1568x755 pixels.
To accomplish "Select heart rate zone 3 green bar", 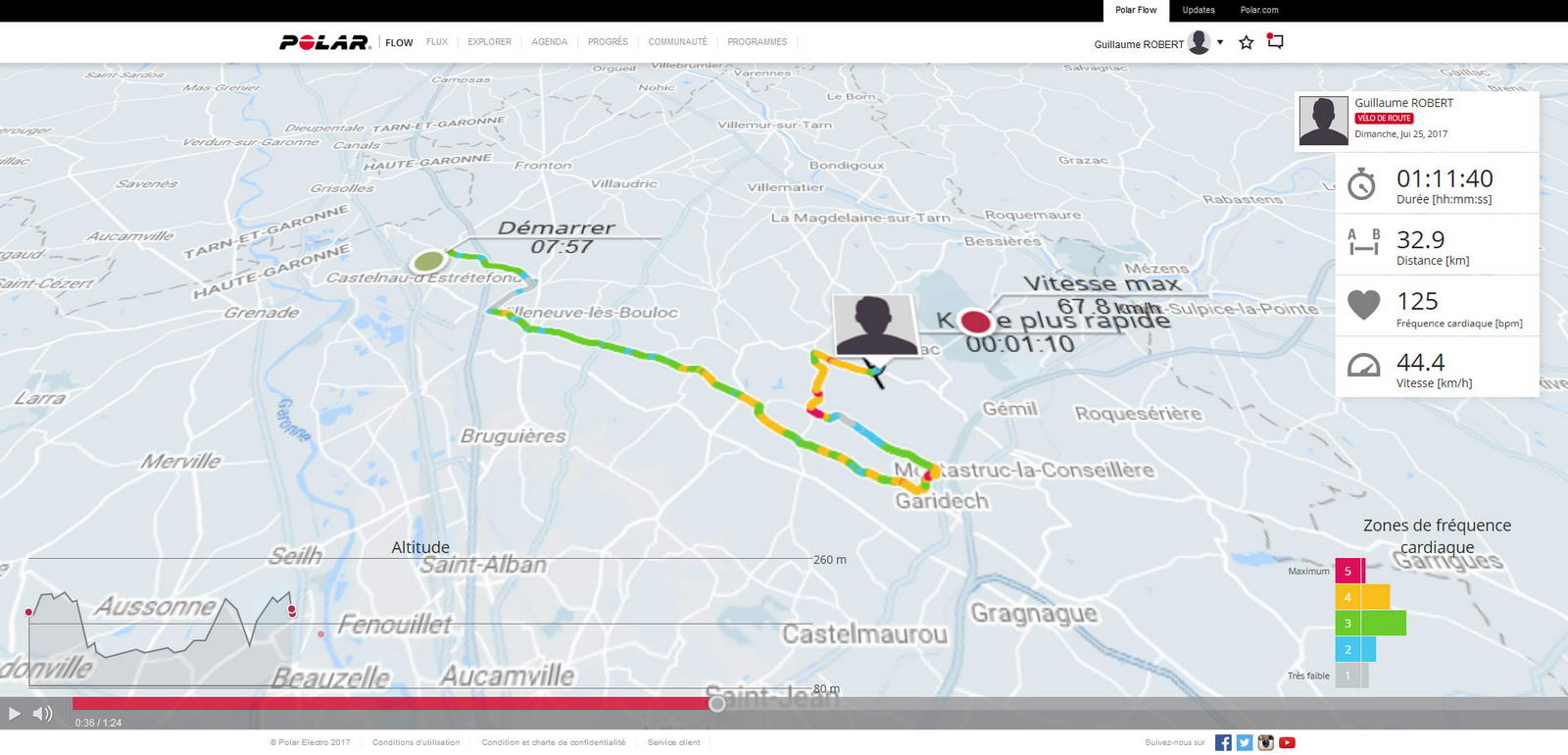I will click(x=1371, y=623).
